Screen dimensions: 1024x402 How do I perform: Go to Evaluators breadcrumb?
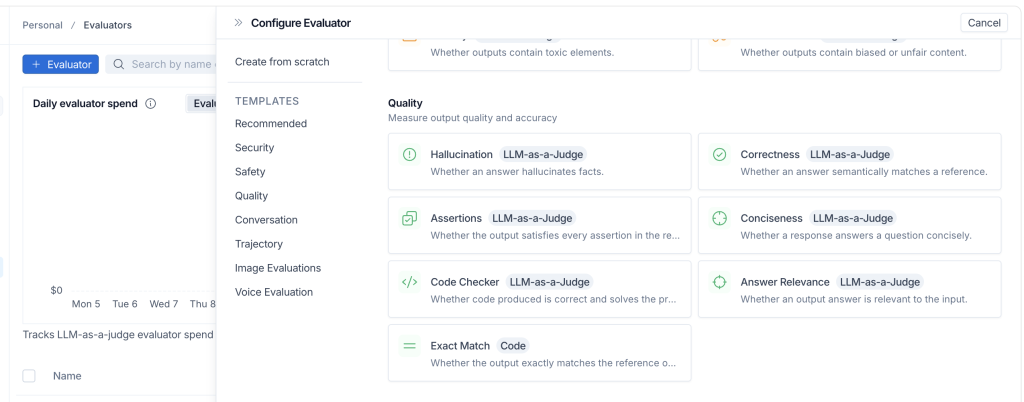tap(108, 25)
